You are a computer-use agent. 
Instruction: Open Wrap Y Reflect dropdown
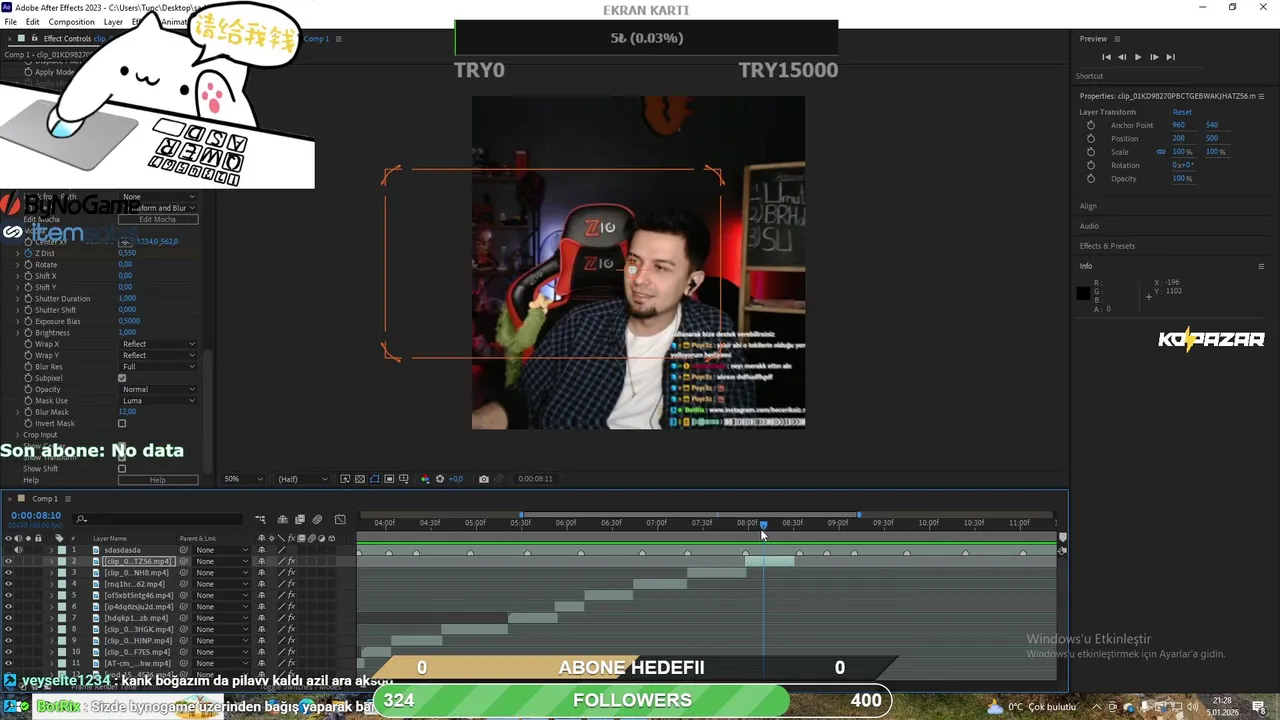pyautogui.click(x=158, y=355)
